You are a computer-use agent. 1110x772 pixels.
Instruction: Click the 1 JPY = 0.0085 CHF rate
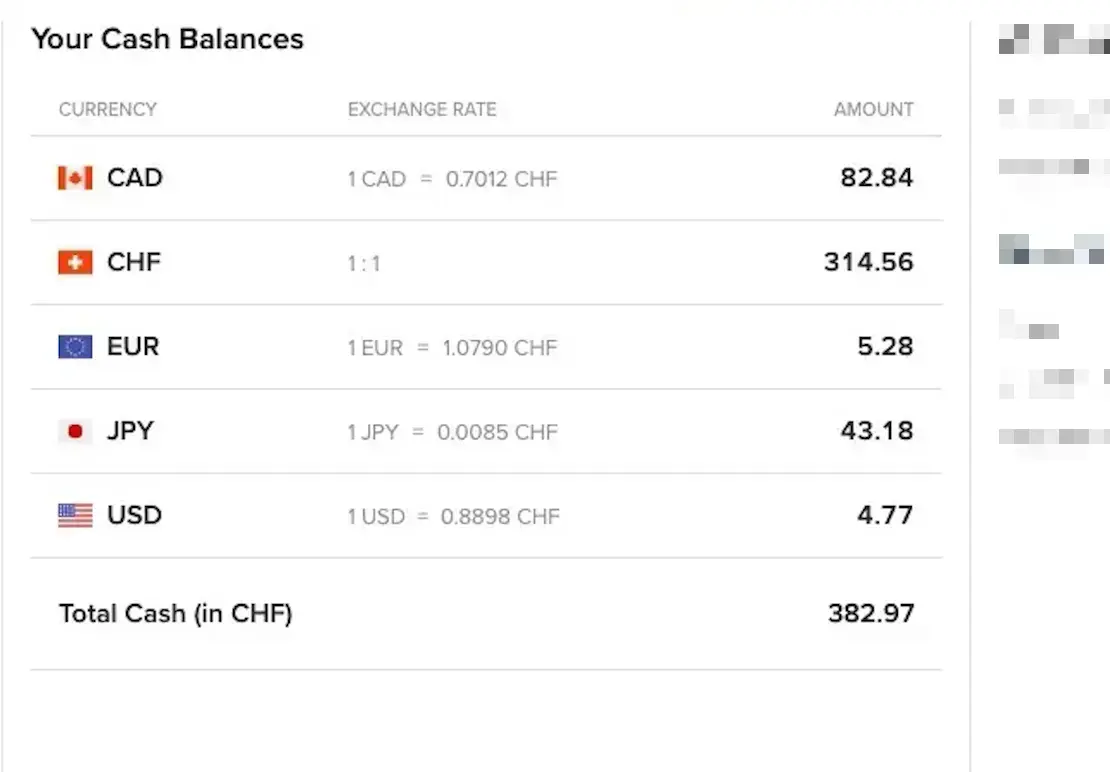452,432
